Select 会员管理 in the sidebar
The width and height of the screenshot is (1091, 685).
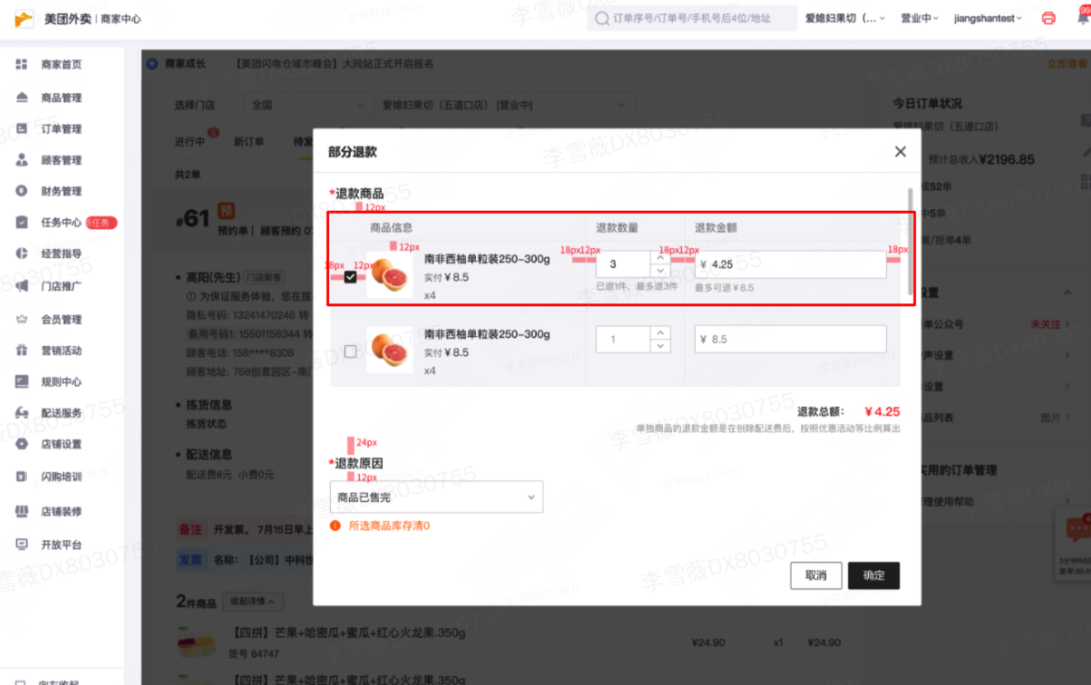coord(61,320)
